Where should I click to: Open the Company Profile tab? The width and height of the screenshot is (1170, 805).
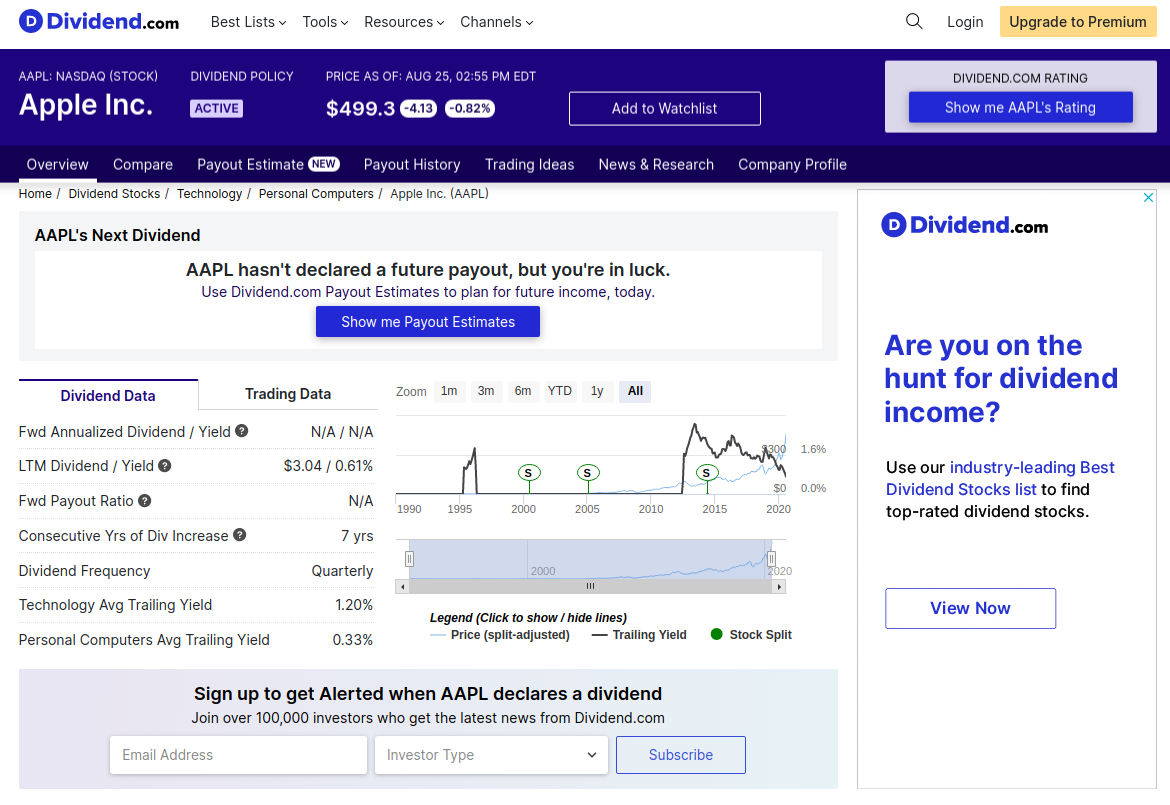(x=792, y=164)
